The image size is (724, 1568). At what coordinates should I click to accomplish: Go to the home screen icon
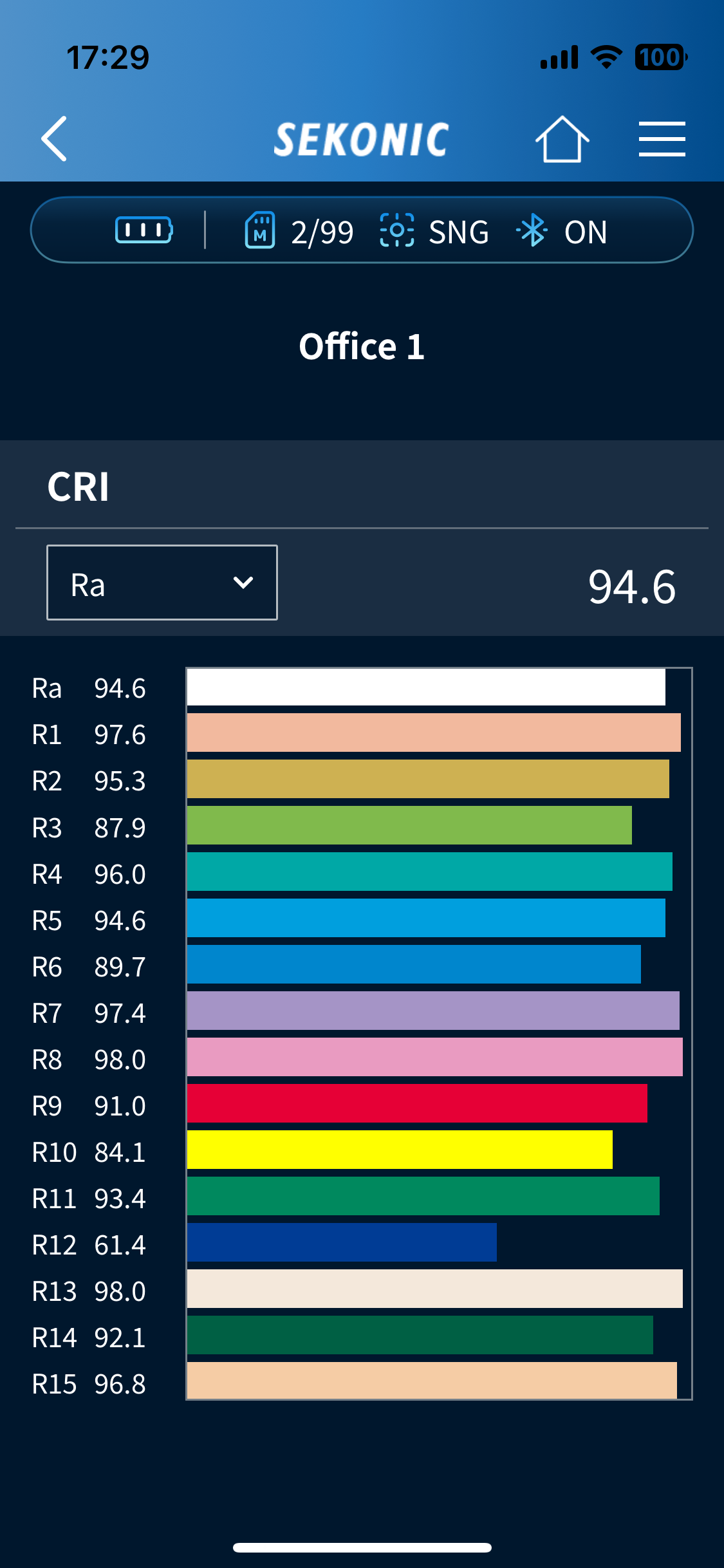562,139
